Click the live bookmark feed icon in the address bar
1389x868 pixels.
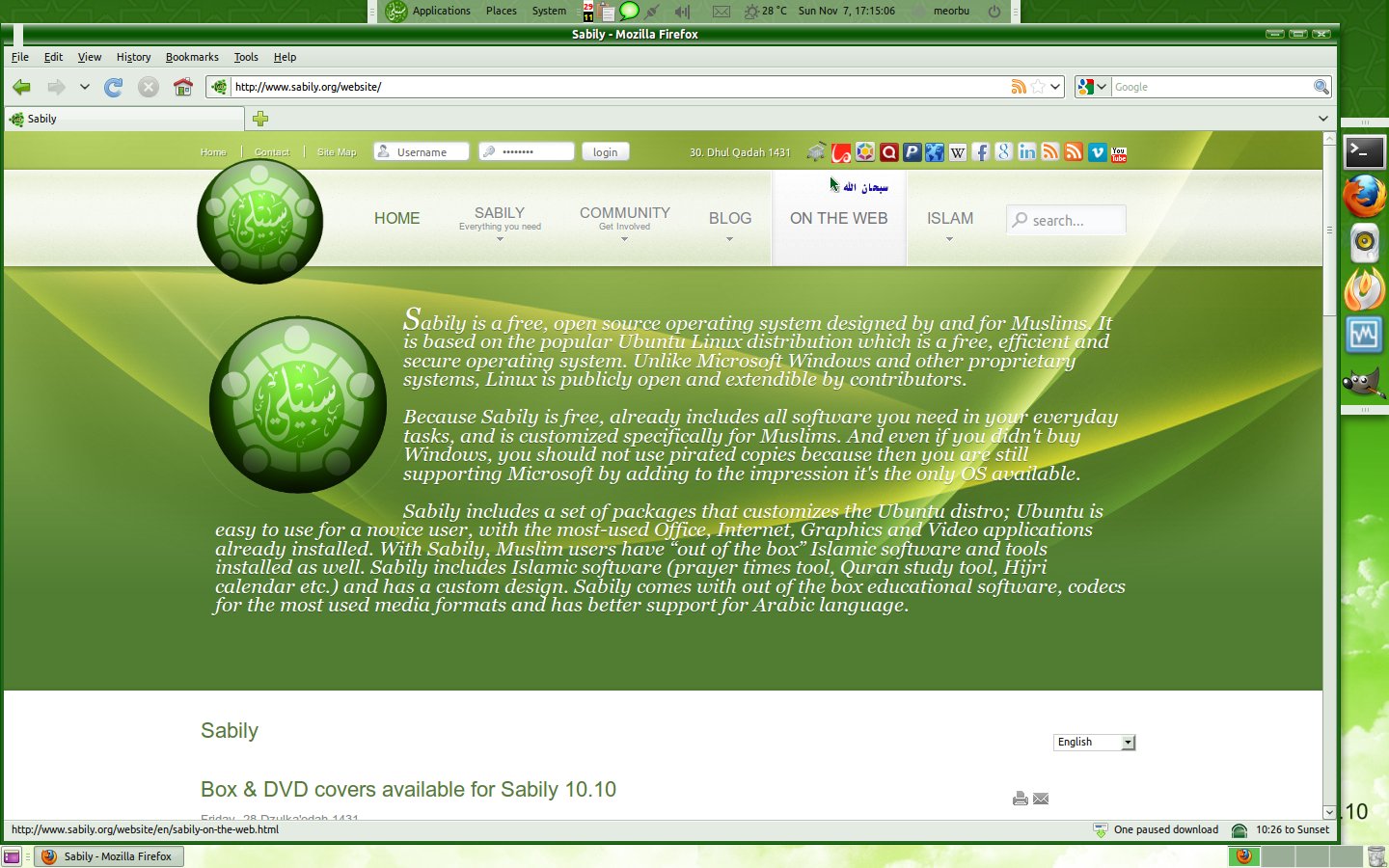tap(1020, 86)
